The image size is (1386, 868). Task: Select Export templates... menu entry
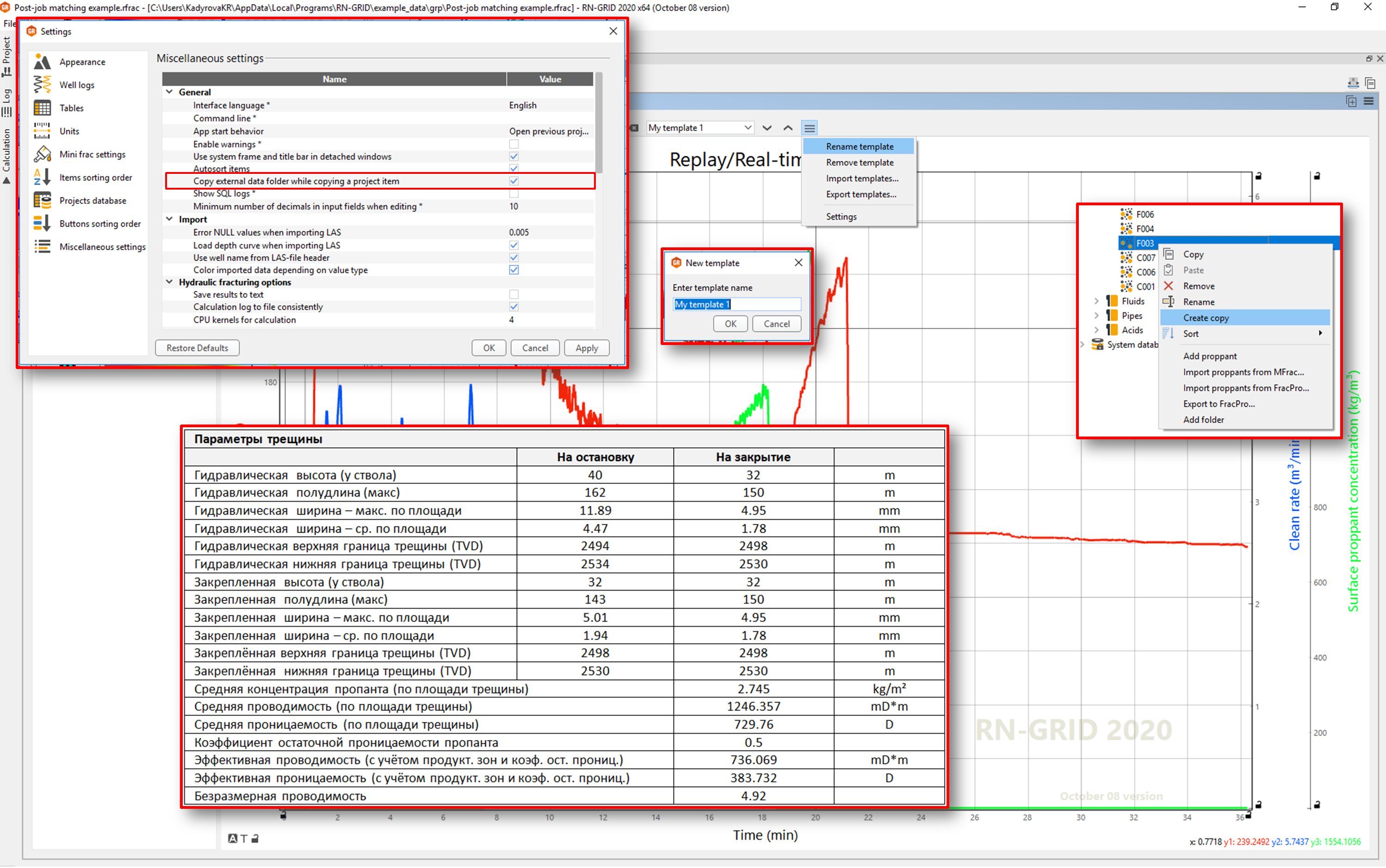click(x=859, y=195)
